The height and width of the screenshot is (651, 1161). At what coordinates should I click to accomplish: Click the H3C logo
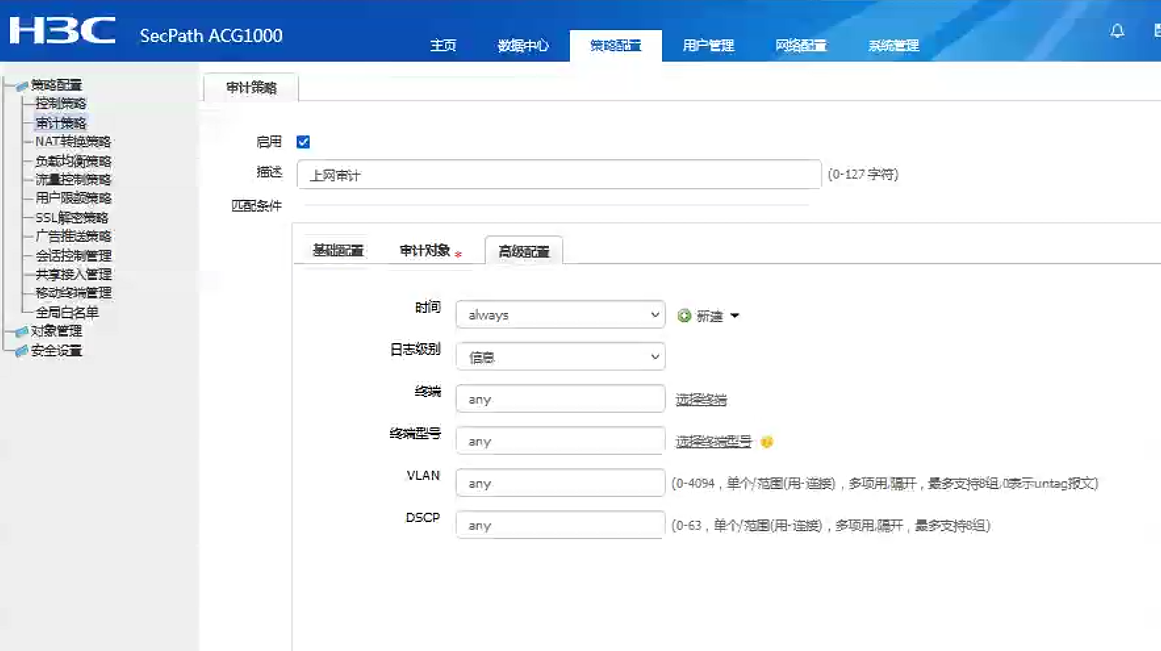(x=63, y=31)
